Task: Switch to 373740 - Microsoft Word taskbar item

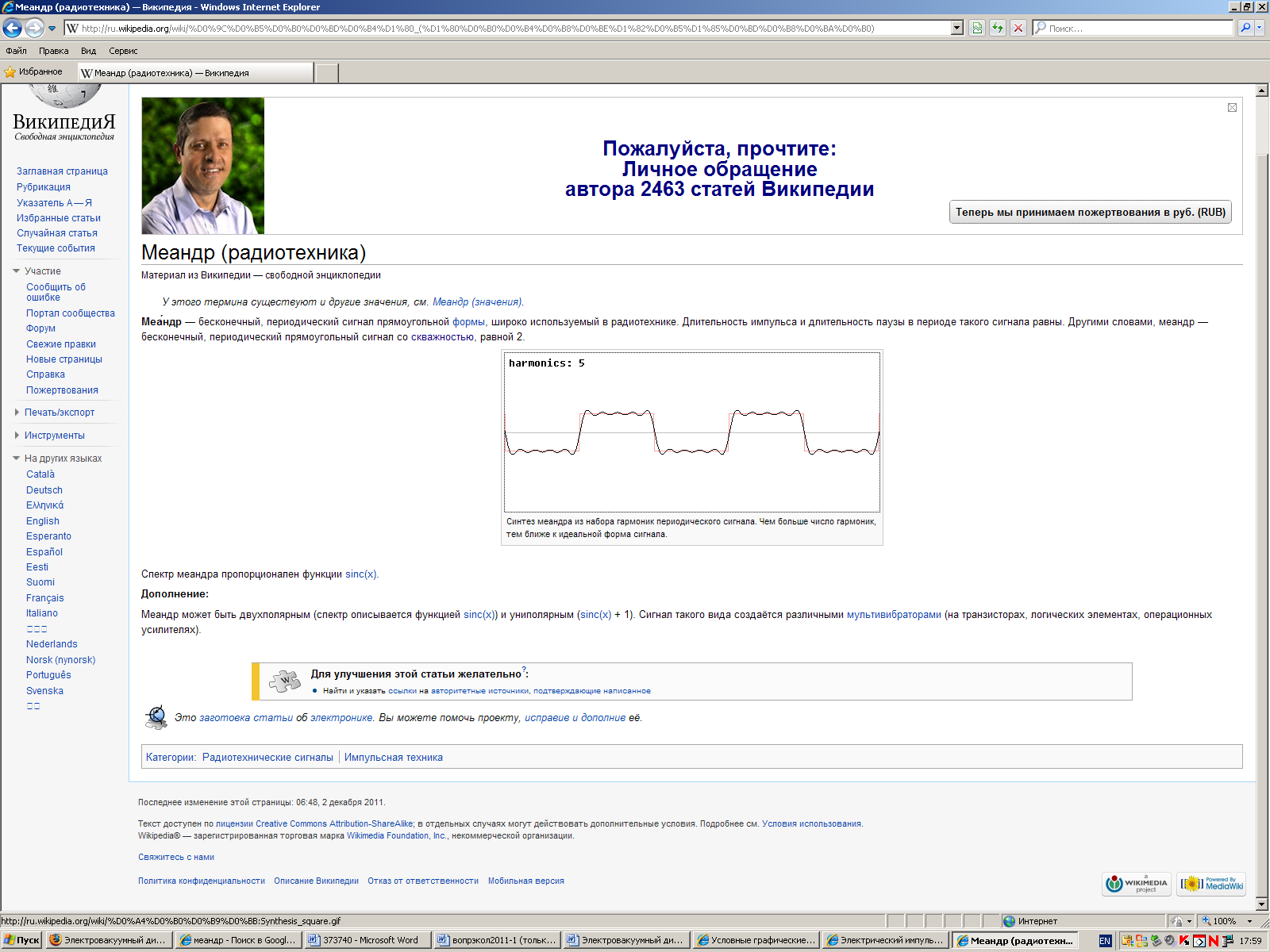Action: (368, 940)
